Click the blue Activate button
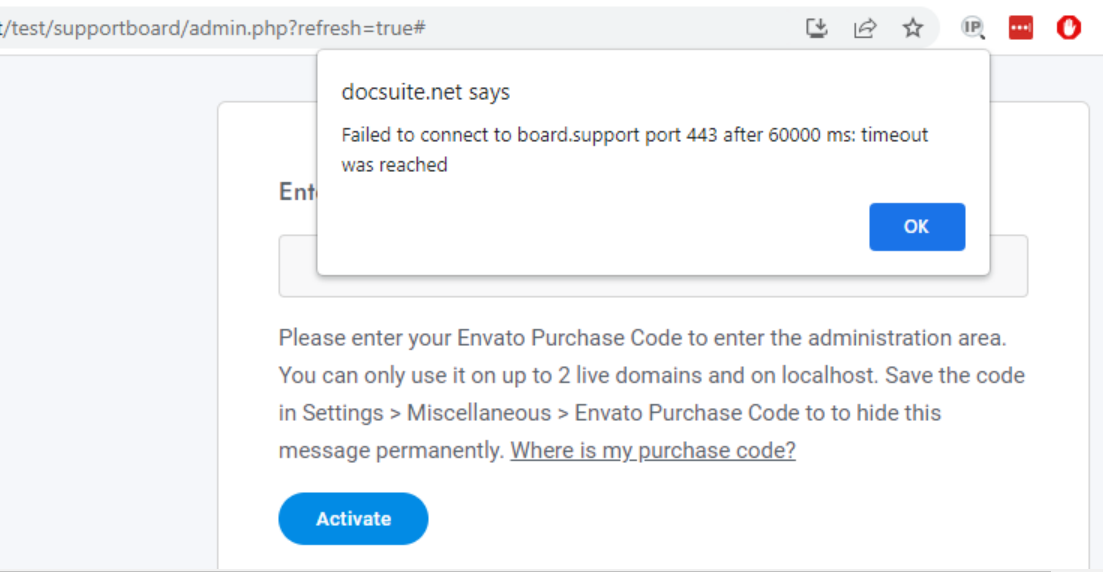 [353, 519]
